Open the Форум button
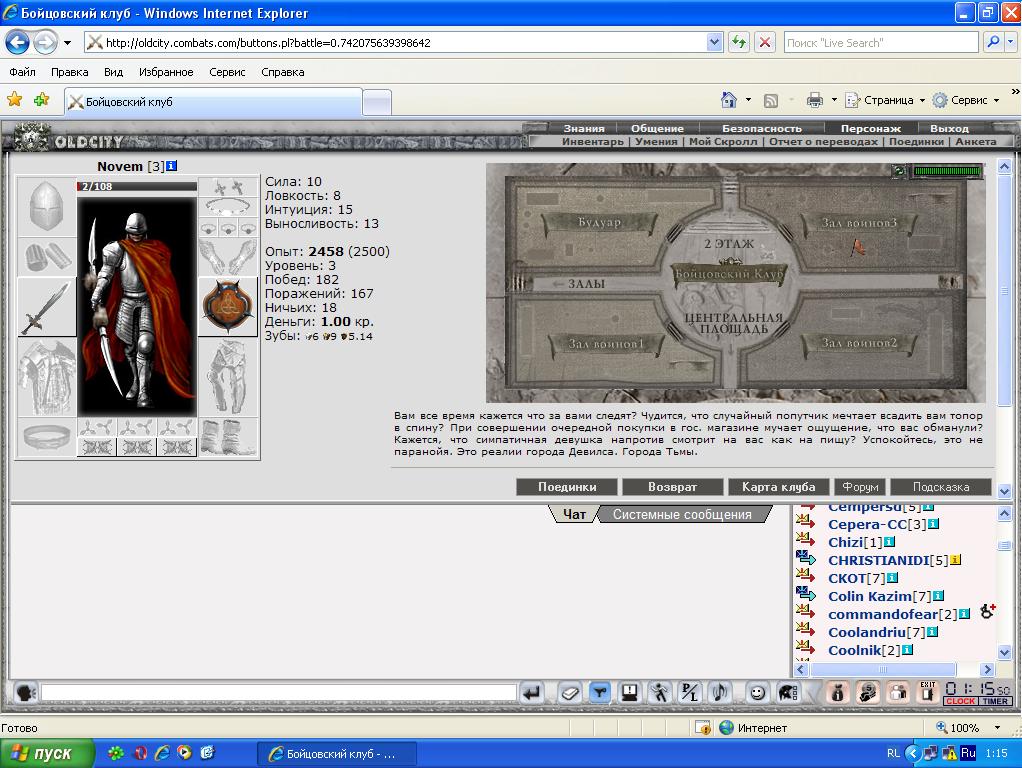 [x=860, y=487]
